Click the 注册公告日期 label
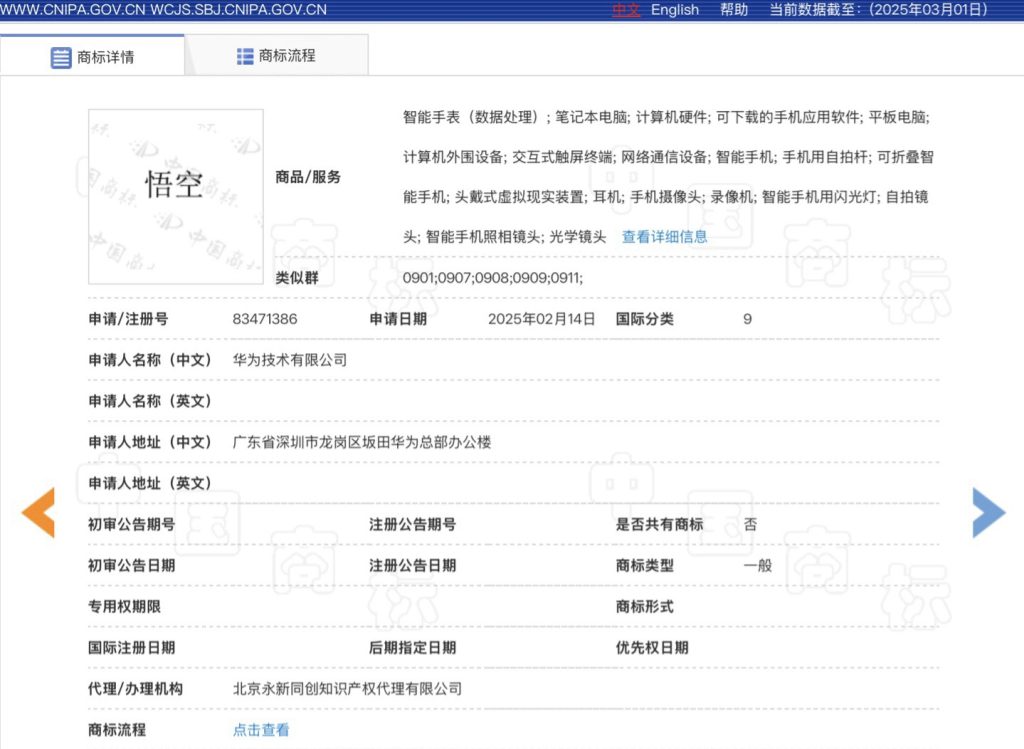 tap(412, 566)
